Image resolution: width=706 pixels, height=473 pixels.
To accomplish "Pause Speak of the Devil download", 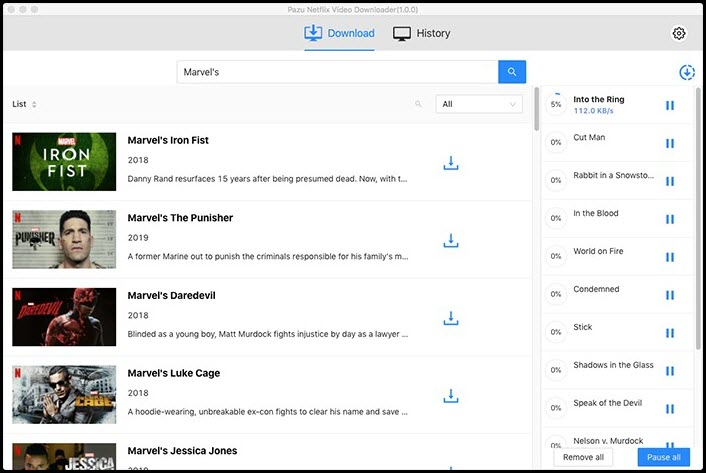I will (670, 409).
